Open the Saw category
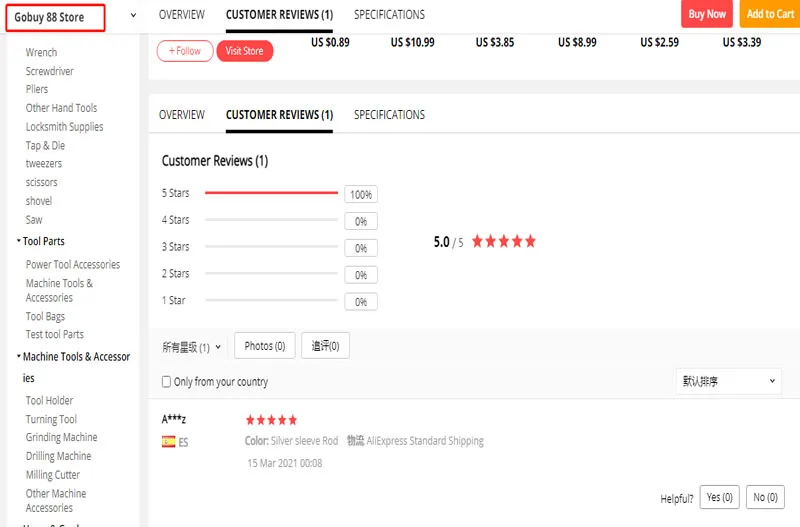 point(34,220)
